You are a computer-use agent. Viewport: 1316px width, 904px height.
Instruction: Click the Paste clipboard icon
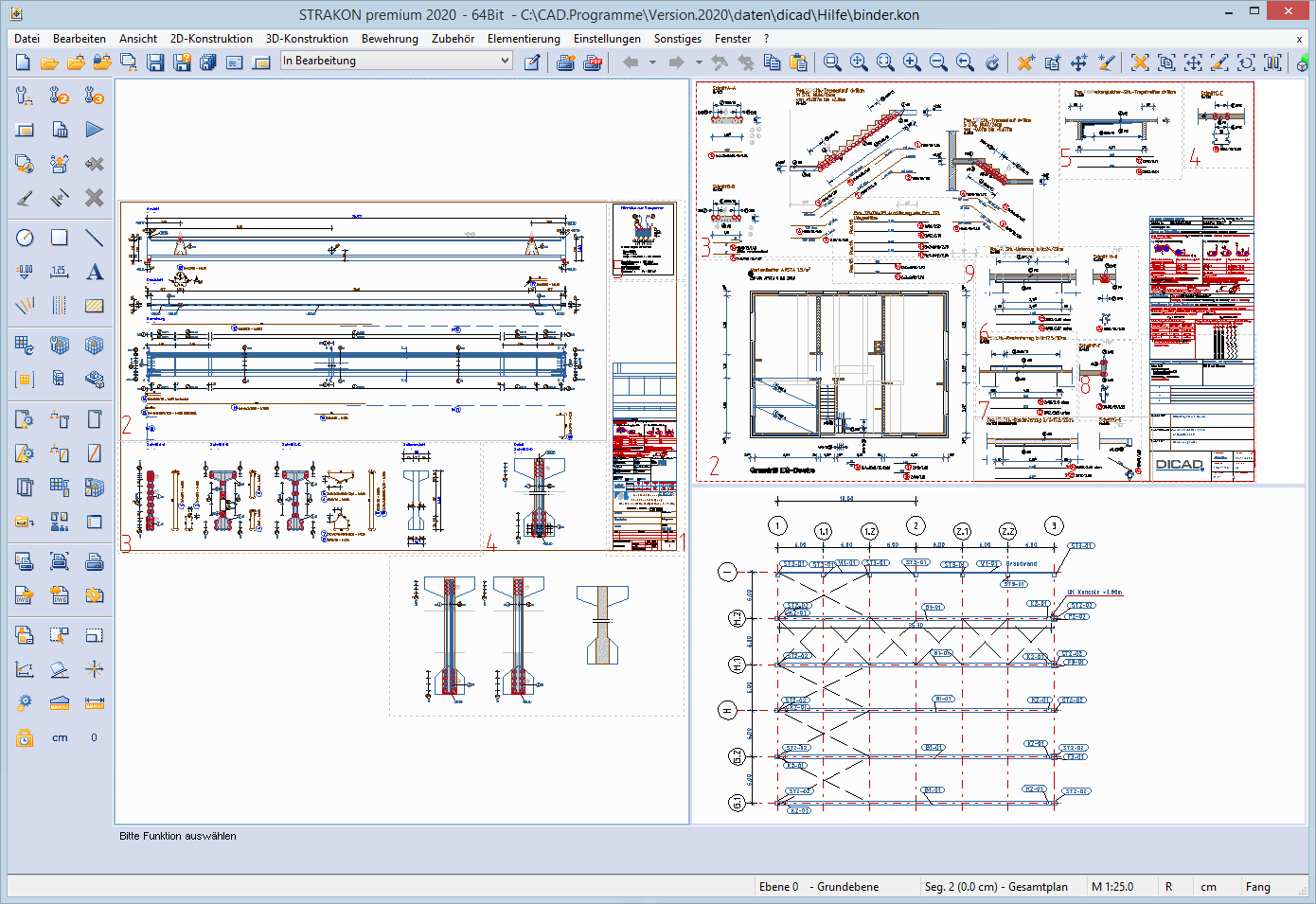pyautogui.click(x=798, y=62)
